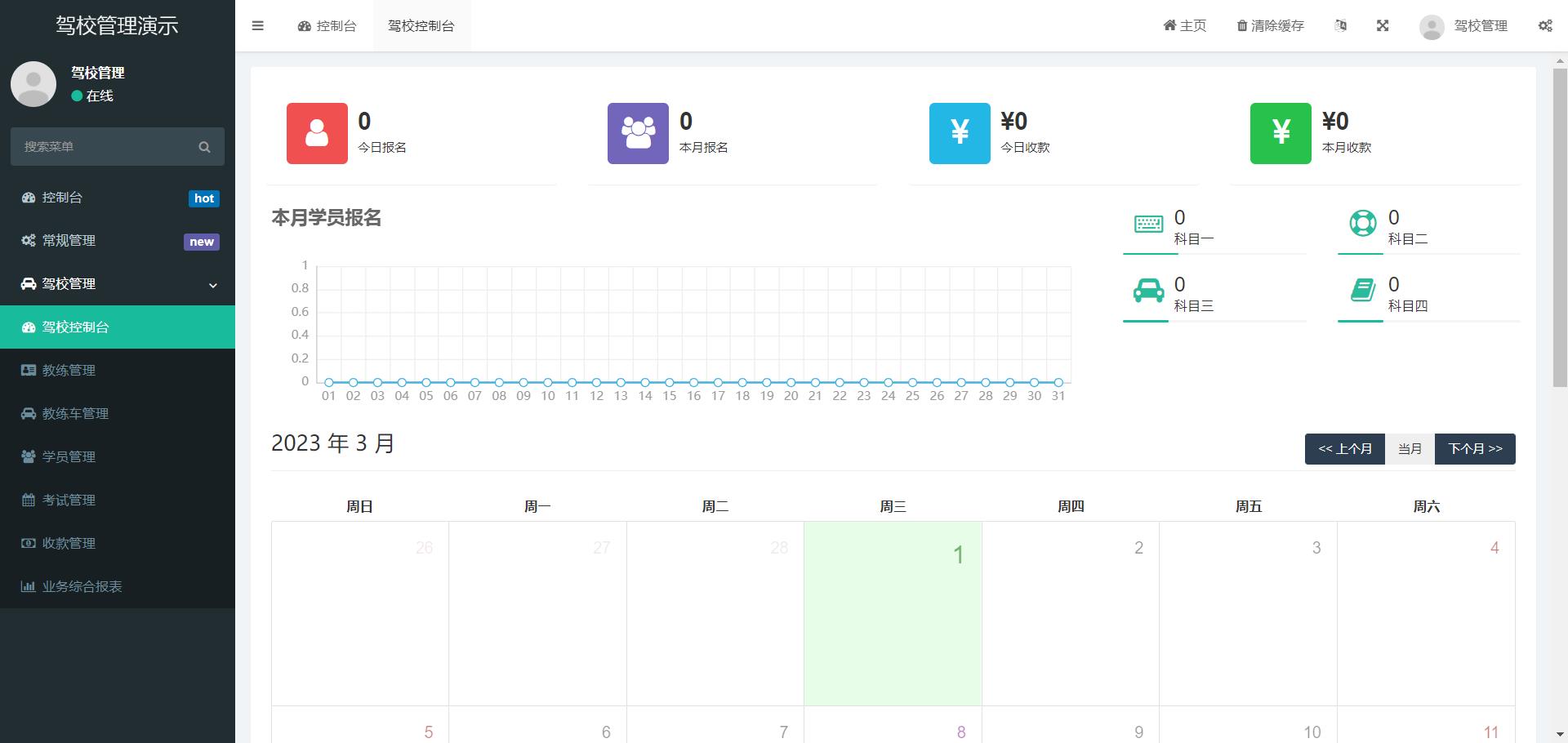Focus the 搜索菜单 search field

pyautogui.click(x=117, y=147)
